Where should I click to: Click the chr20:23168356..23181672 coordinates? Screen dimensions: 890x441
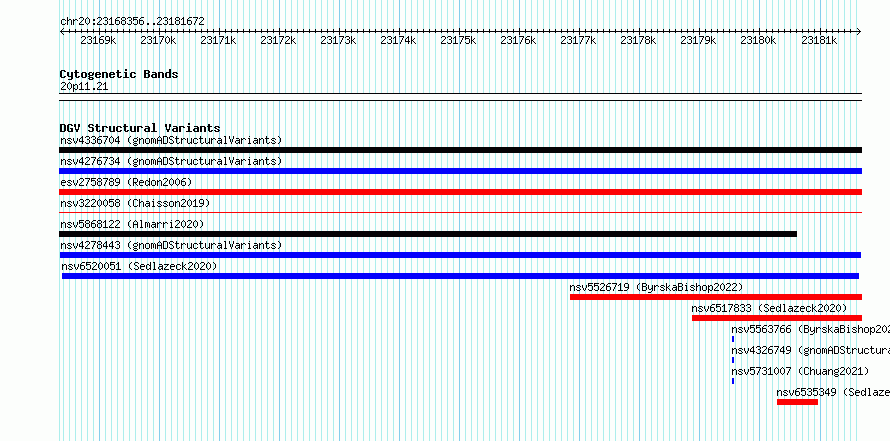(132, 22)
